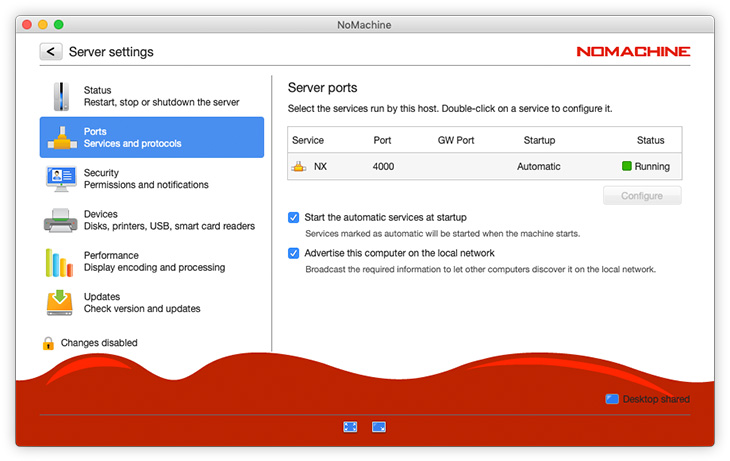
Task: Click the display icon in bottom bar
Action: point(379,427)
